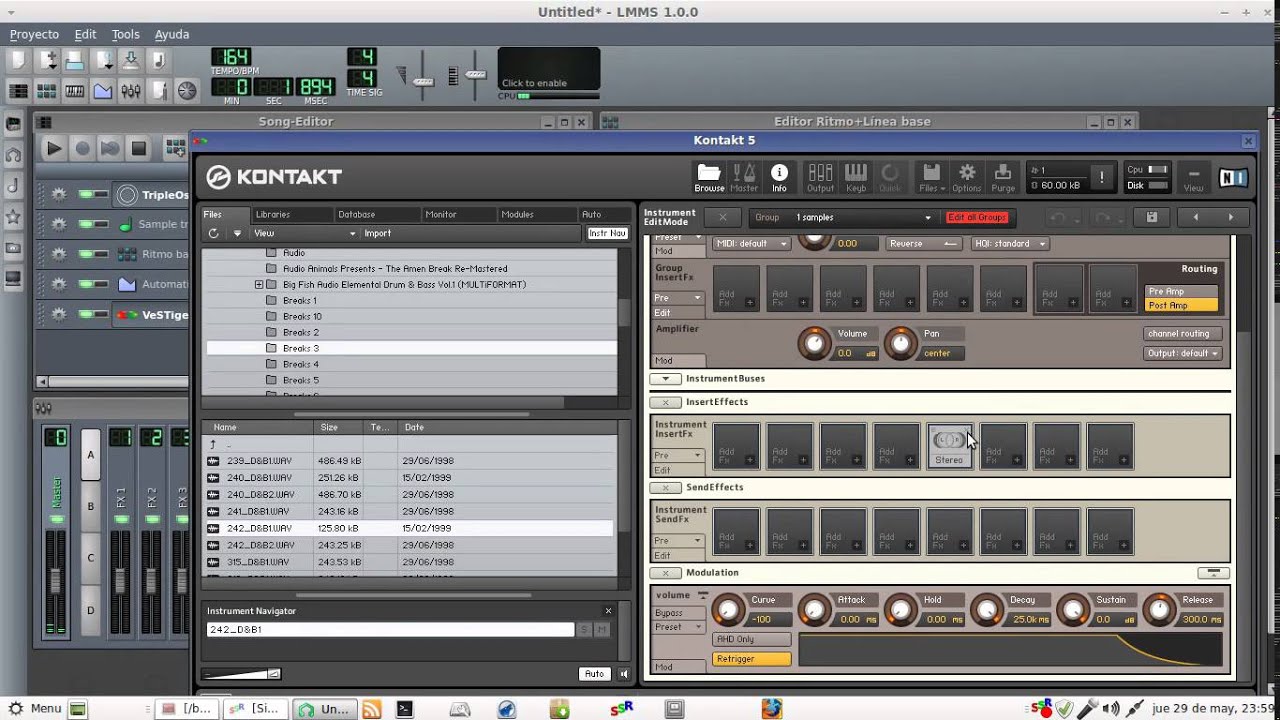Open the Stereo insert effect slot
This screenshot has height=720, width=1280.
pyautogui.click(x=949, y=445)
